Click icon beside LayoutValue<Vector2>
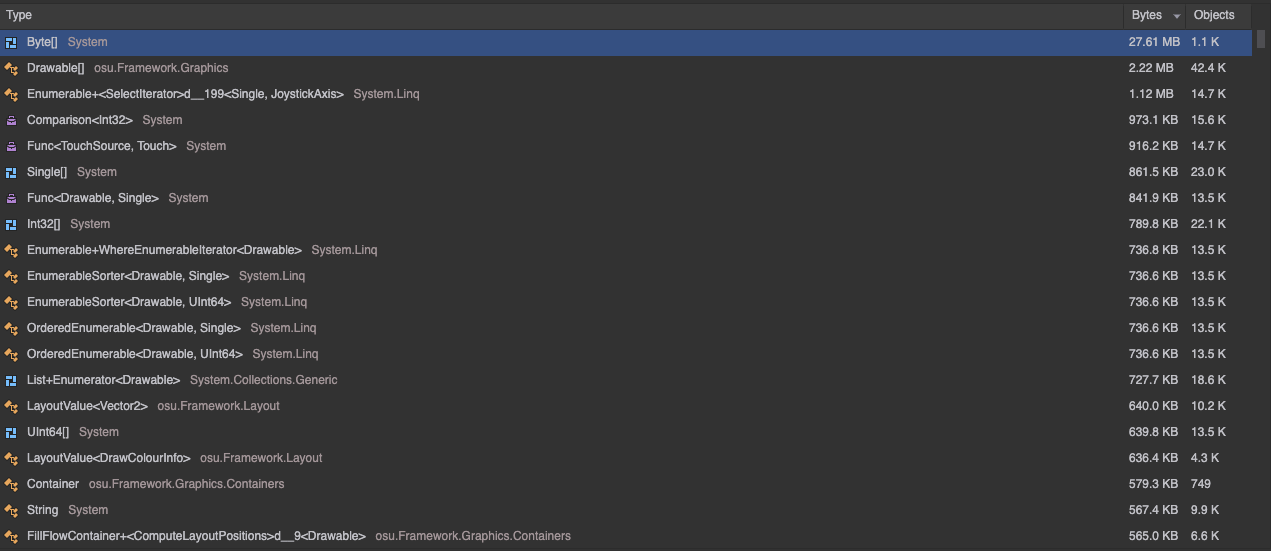Screen dimensions: 1271x551 click(x=11, y=406)
